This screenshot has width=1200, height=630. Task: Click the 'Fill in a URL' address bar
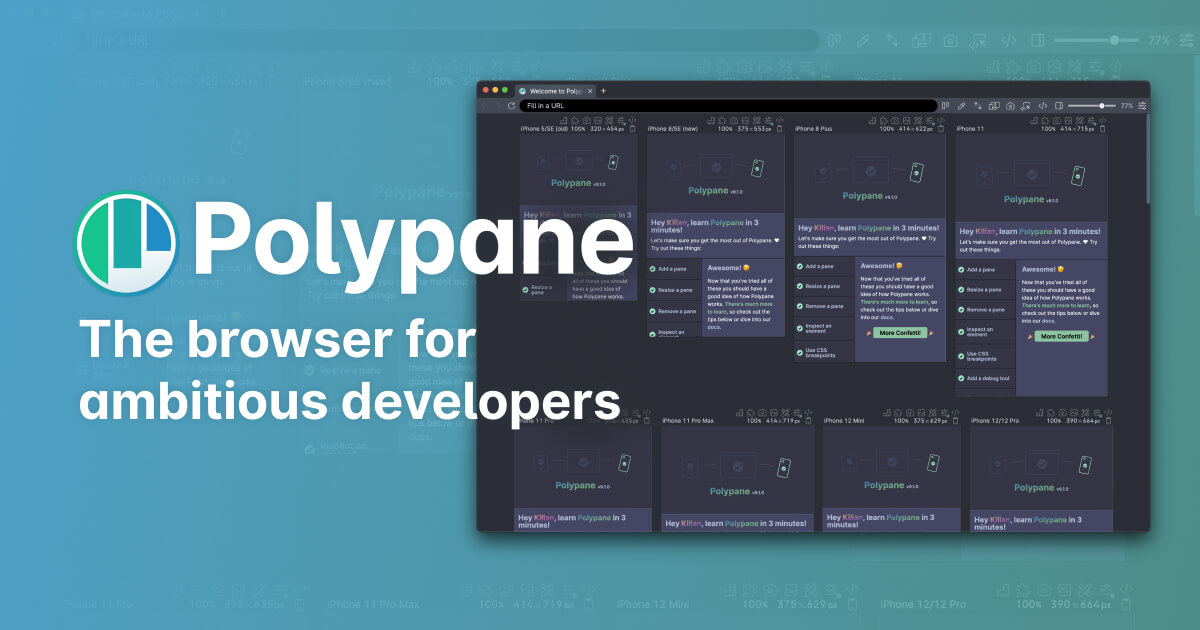click(x=728, y=105)
